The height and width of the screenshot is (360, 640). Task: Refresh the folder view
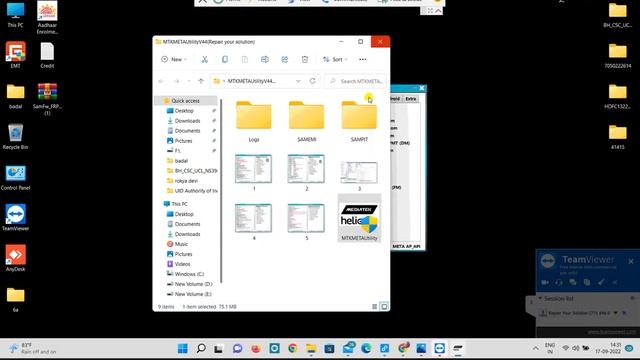pos(313,81)
